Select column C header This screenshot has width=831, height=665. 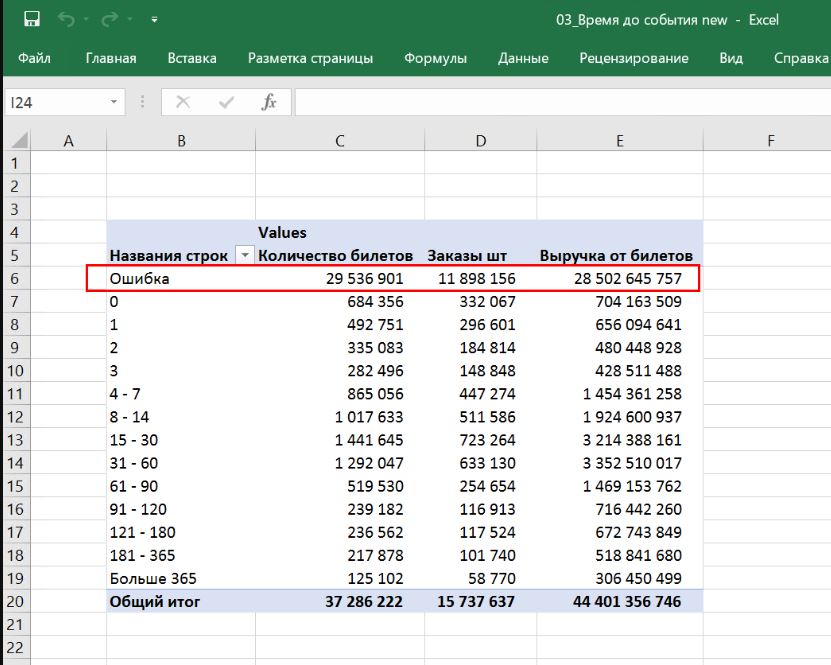tap(340, 141)
